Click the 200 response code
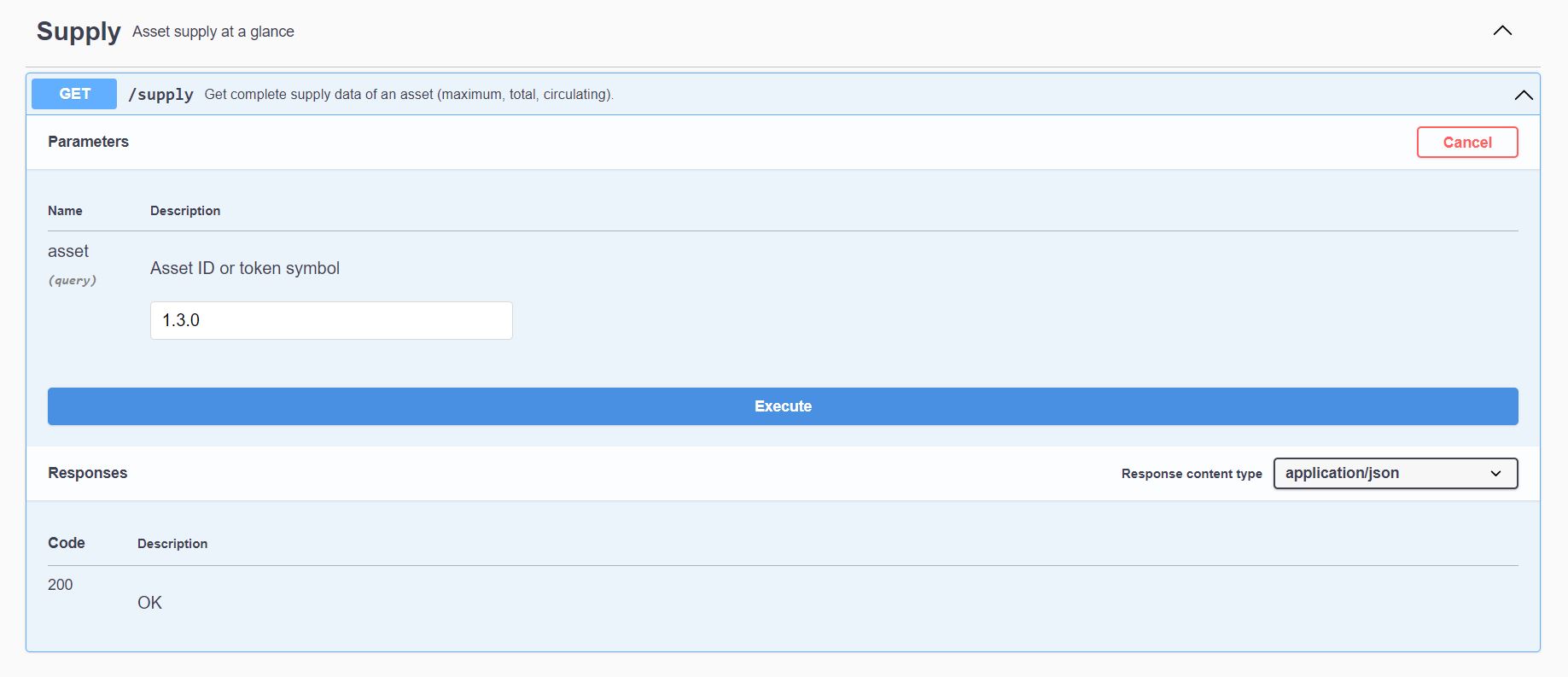Viewport: 1568px width, 677px height. (60, 585)
